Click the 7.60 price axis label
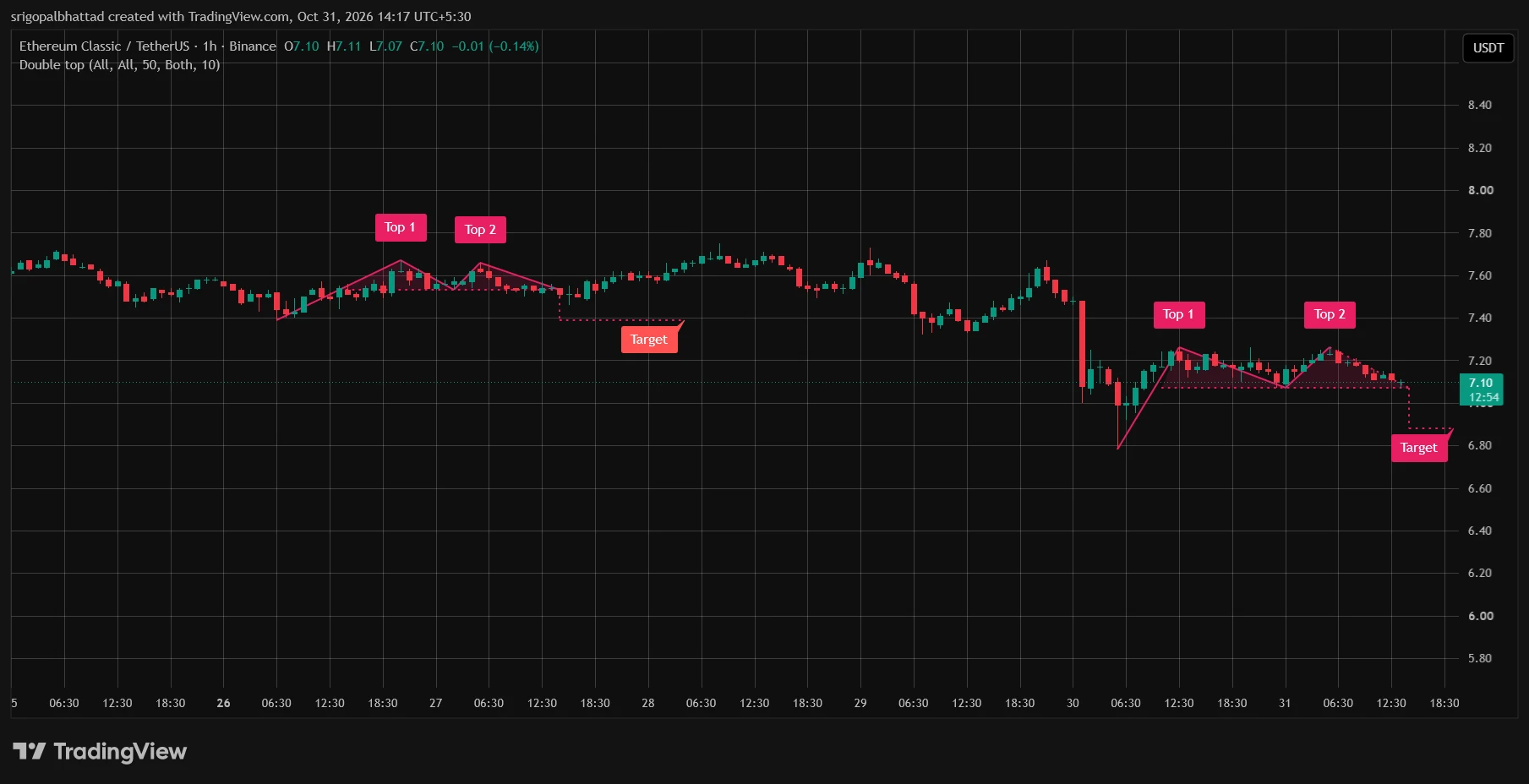The height and width of the screenshot is (784, 1529). pos(1480,276)
